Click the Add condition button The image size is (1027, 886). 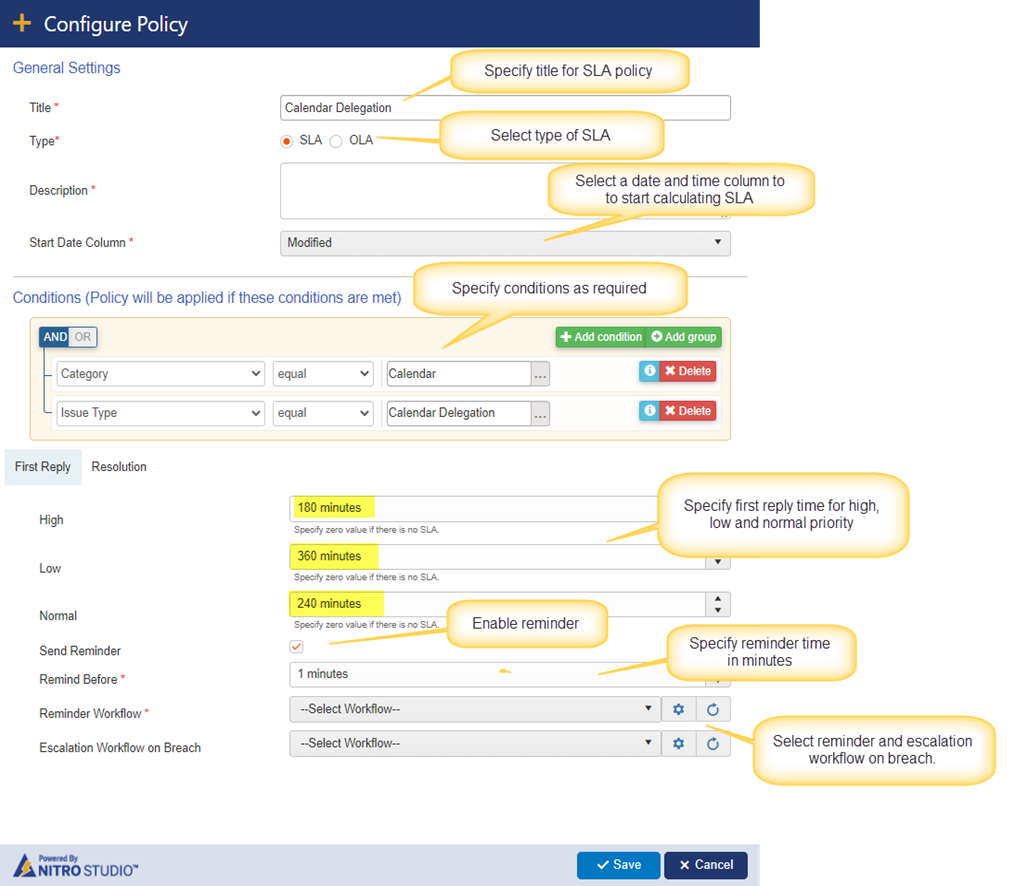click(x=601, y=337)
